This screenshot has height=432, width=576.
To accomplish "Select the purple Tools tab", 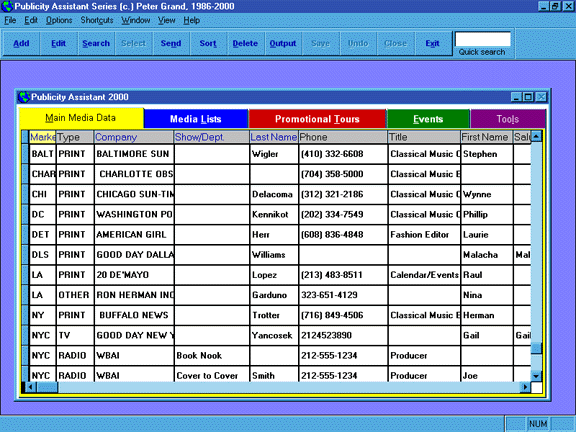I will pyautogui.click(x=508, y=119).
